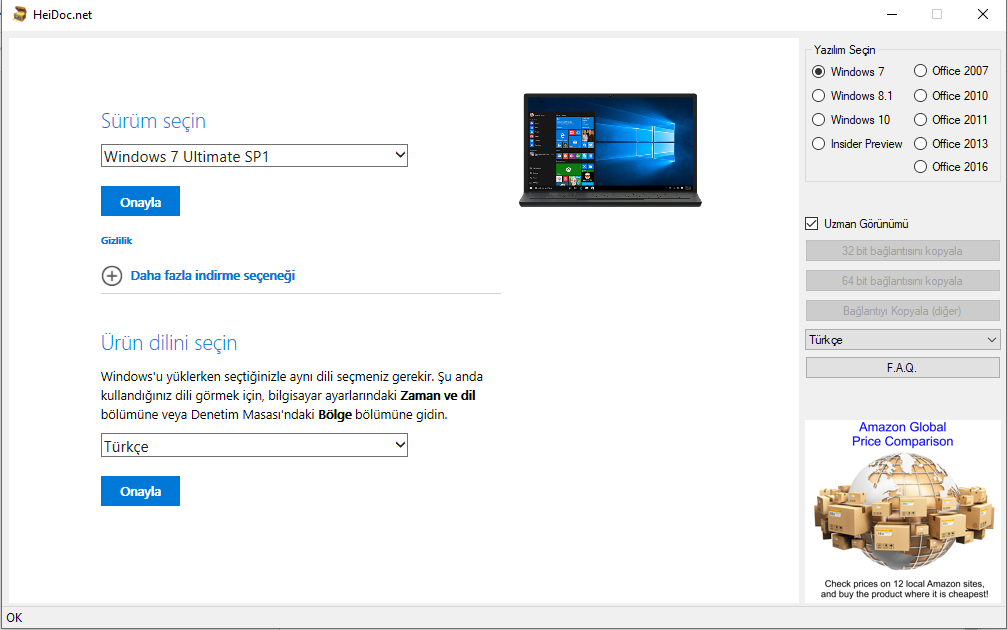Click the Sürüm seçin heading
The width and height of the screenshot is (1007, 630).
tap(153, 121)
